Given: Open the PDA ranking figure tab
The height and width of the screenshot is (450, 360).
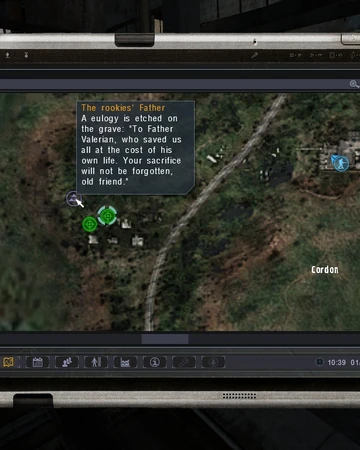Looking at the screenshot, I should pyautogui.click(x=96, y=362).
